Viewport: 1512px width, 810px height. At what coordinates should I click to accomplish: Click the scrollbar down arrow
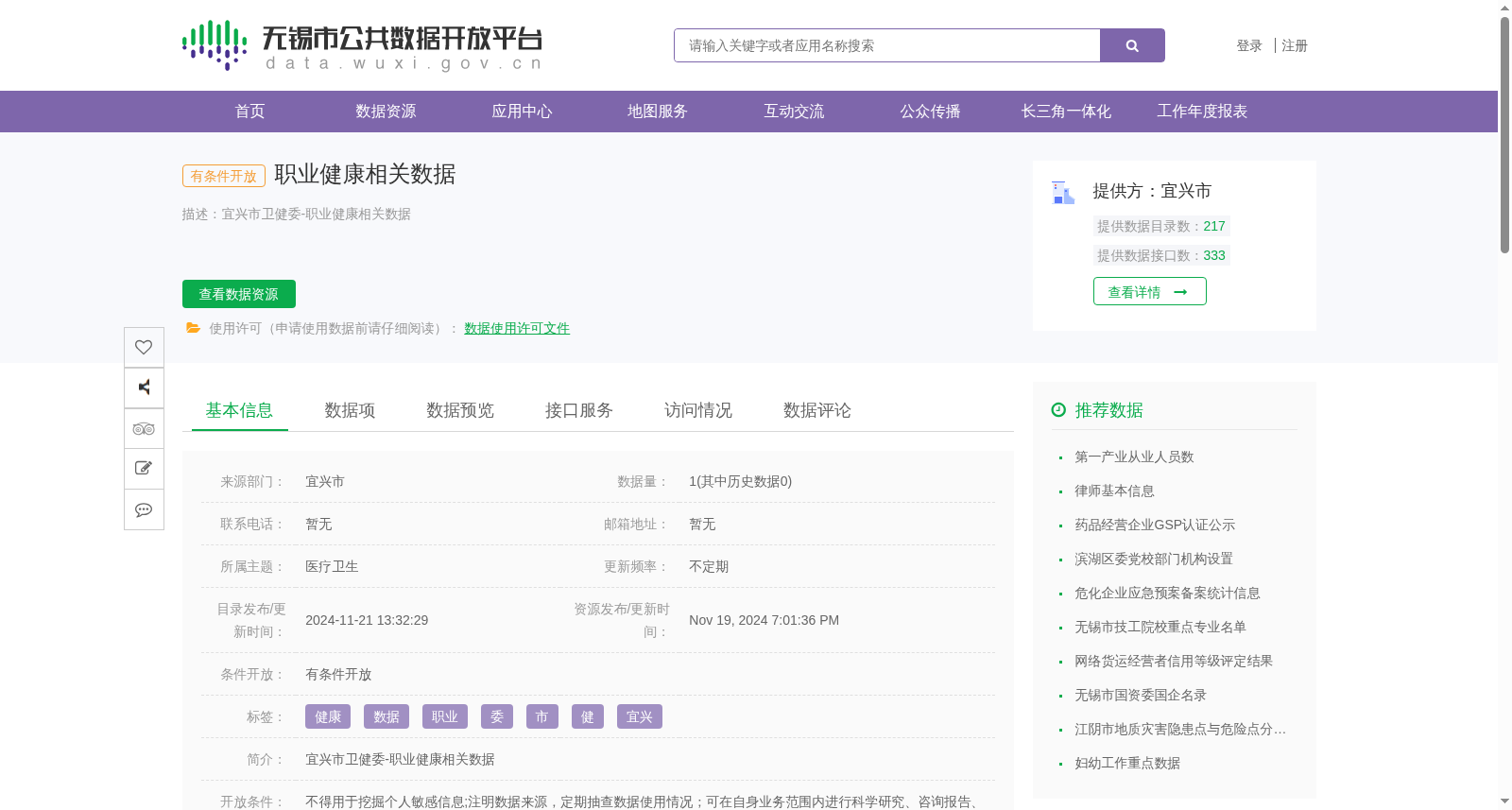(1504, 801)
